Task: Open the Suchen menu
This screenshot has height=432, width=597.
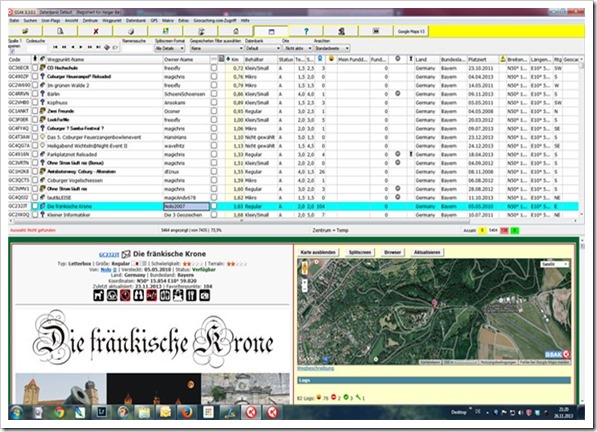Action: [x=30, y=21]
